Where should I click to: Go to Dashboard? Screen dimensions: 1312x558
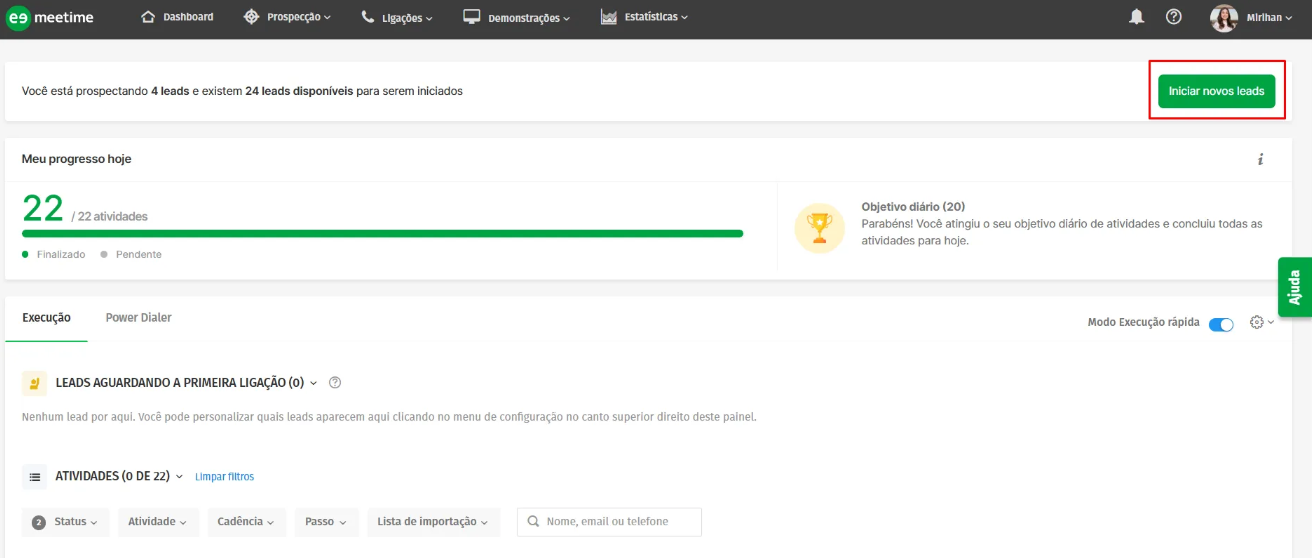[177, 17]
